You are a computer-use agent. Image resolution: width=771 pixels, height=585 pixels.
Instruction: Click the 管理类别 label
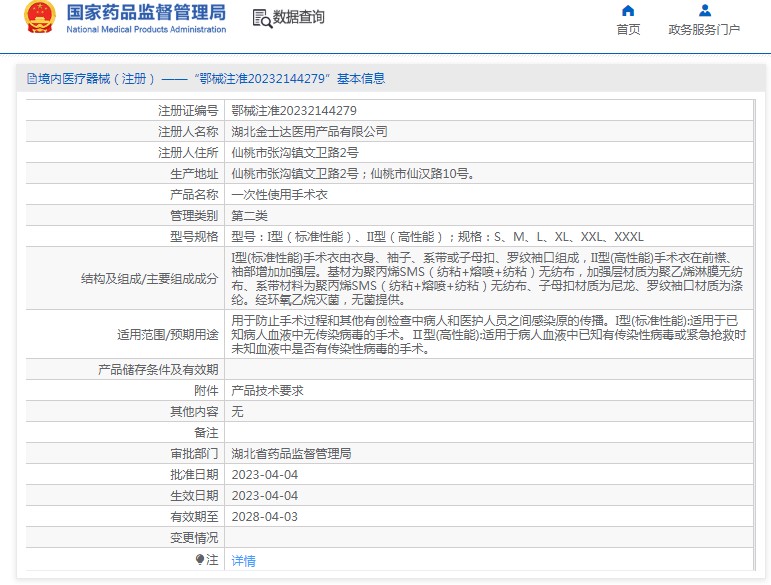click(194, 216)
